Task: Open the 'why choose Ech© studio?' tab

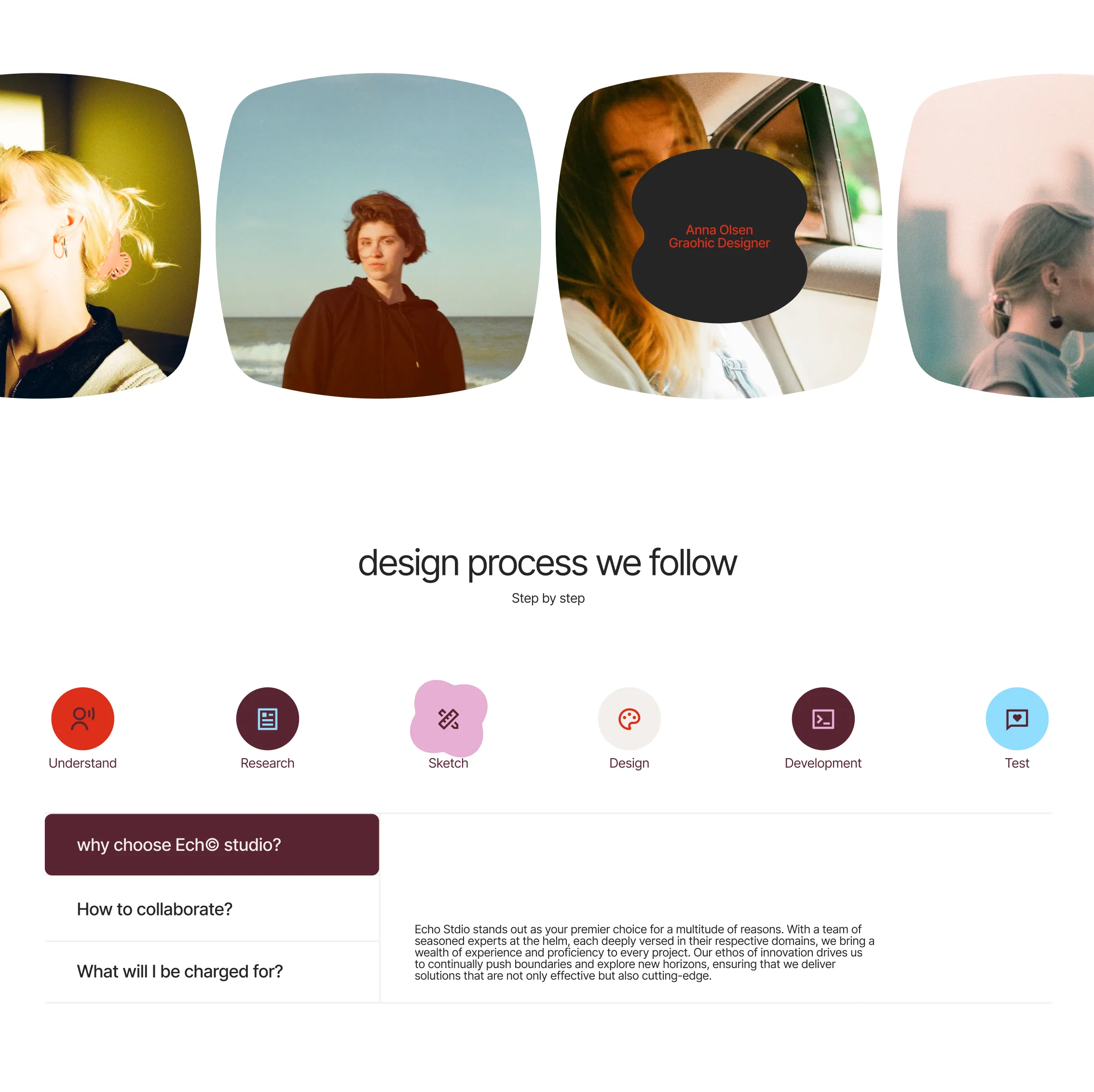Action: pyautogui.click(x=212, y=844)
